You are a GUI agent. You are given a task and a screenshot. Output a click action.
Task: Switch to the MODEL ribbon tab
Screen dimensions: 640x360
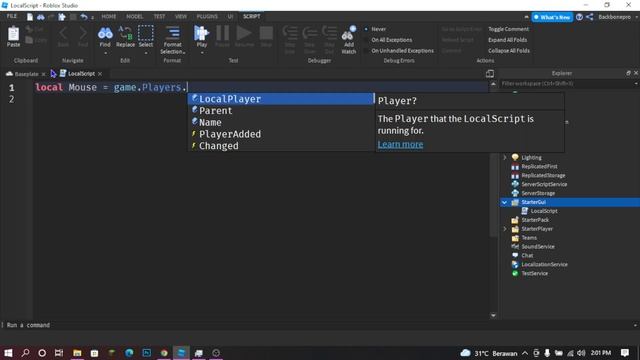[x=134, y=17]
